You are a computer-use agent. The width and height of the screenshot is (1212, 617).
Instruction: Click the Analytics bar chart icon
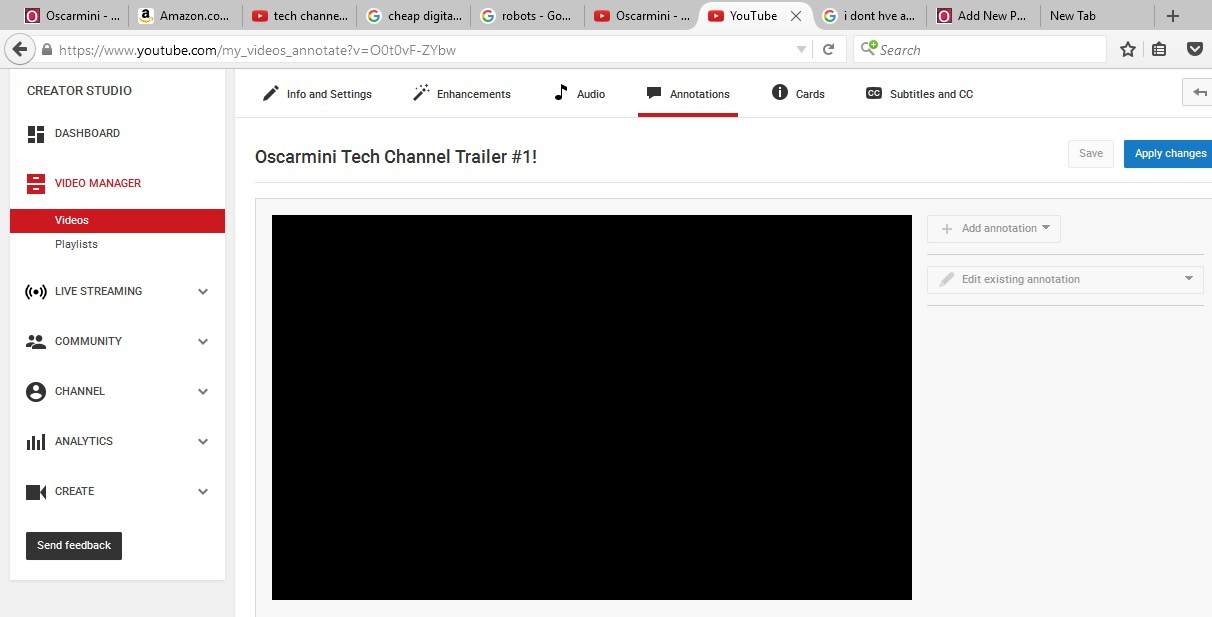[x=36, y=442]
